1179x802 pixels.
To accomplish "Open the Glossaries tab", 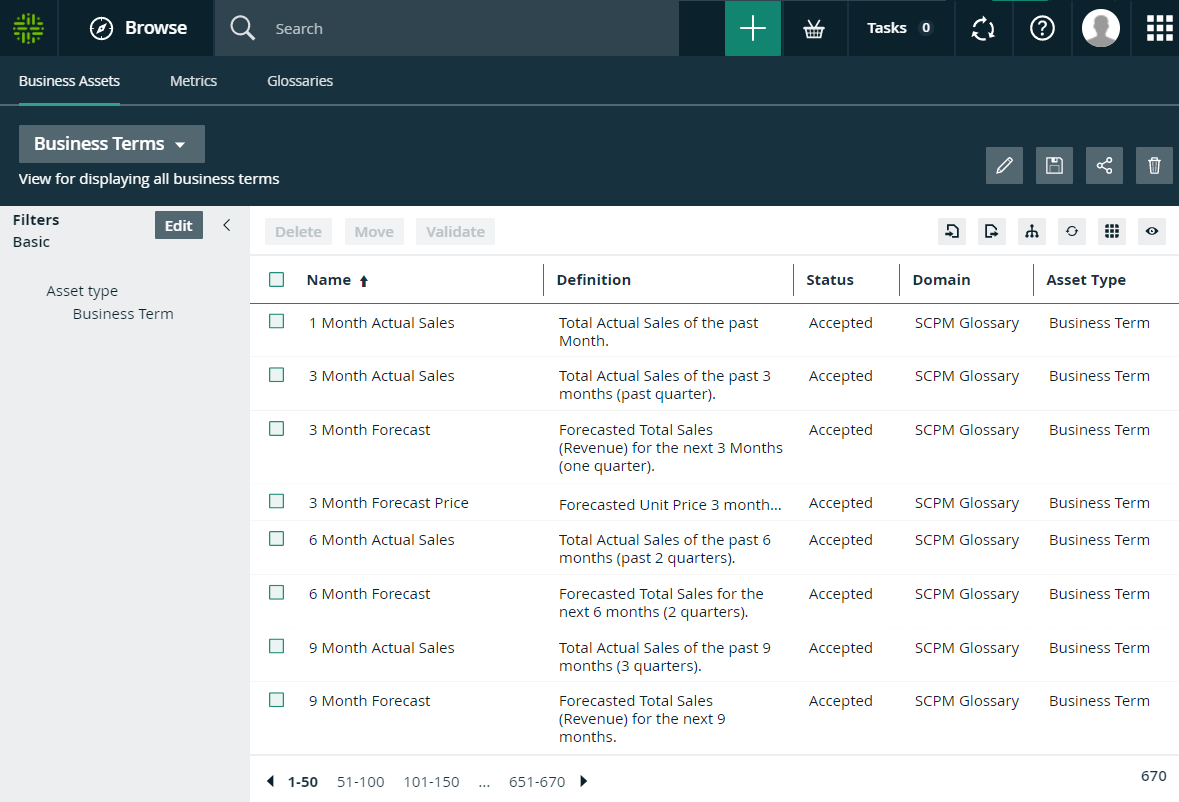I will 300,81.
